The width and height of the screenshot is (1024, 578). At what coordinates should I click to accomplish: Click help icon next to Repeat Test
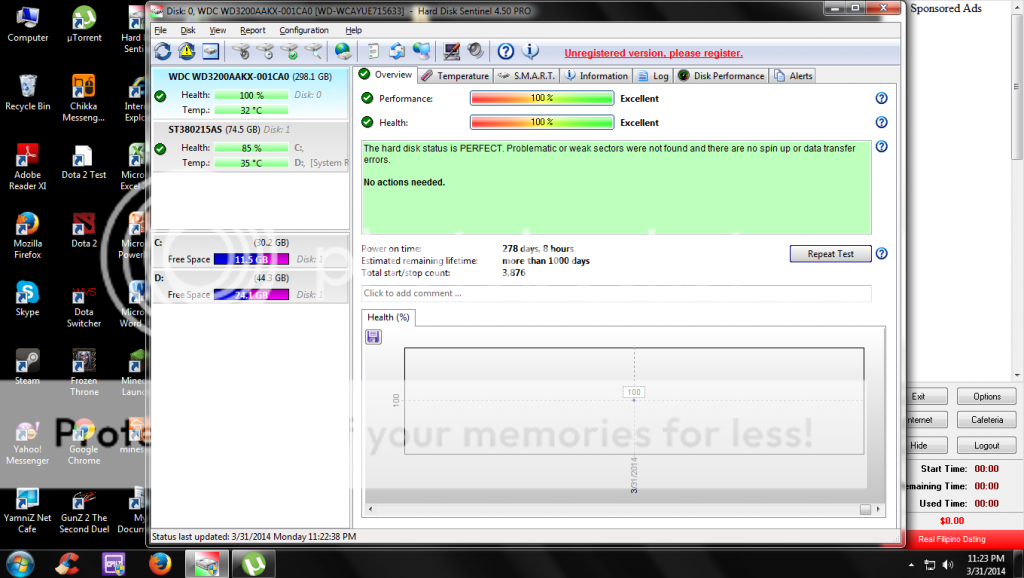881,254
